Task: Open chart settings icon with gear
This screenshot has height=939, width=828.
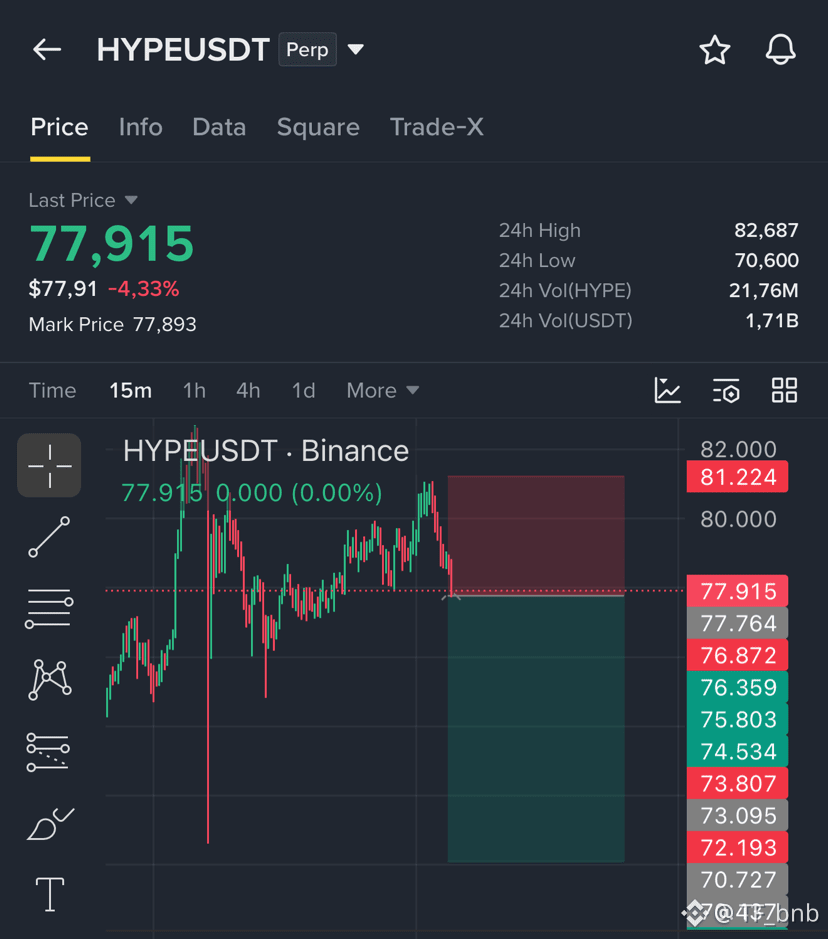Action: pos(726,390)
